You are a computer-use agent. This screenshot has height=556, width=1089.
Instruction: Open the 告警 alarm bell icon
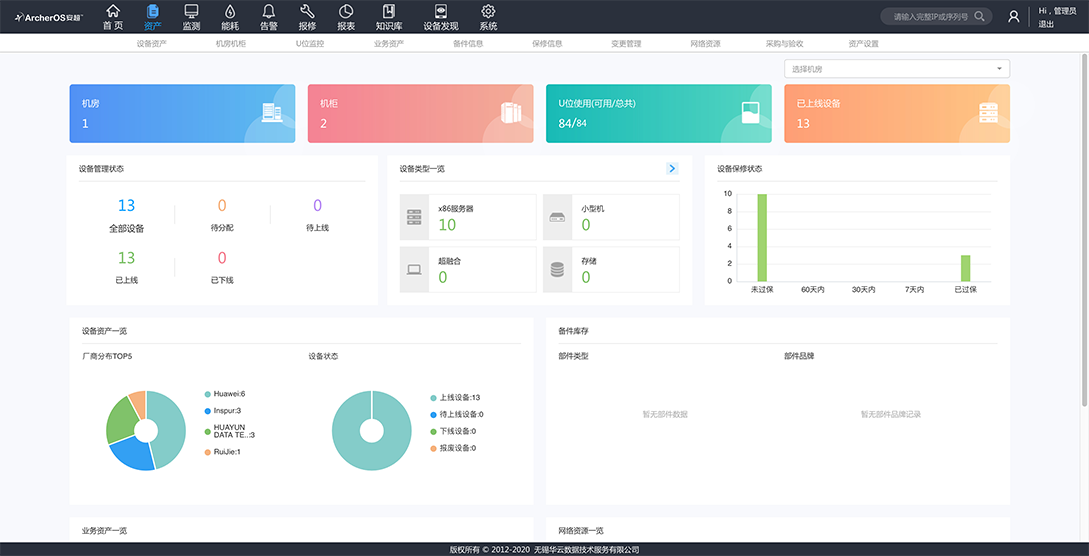[x=268, y=11]
